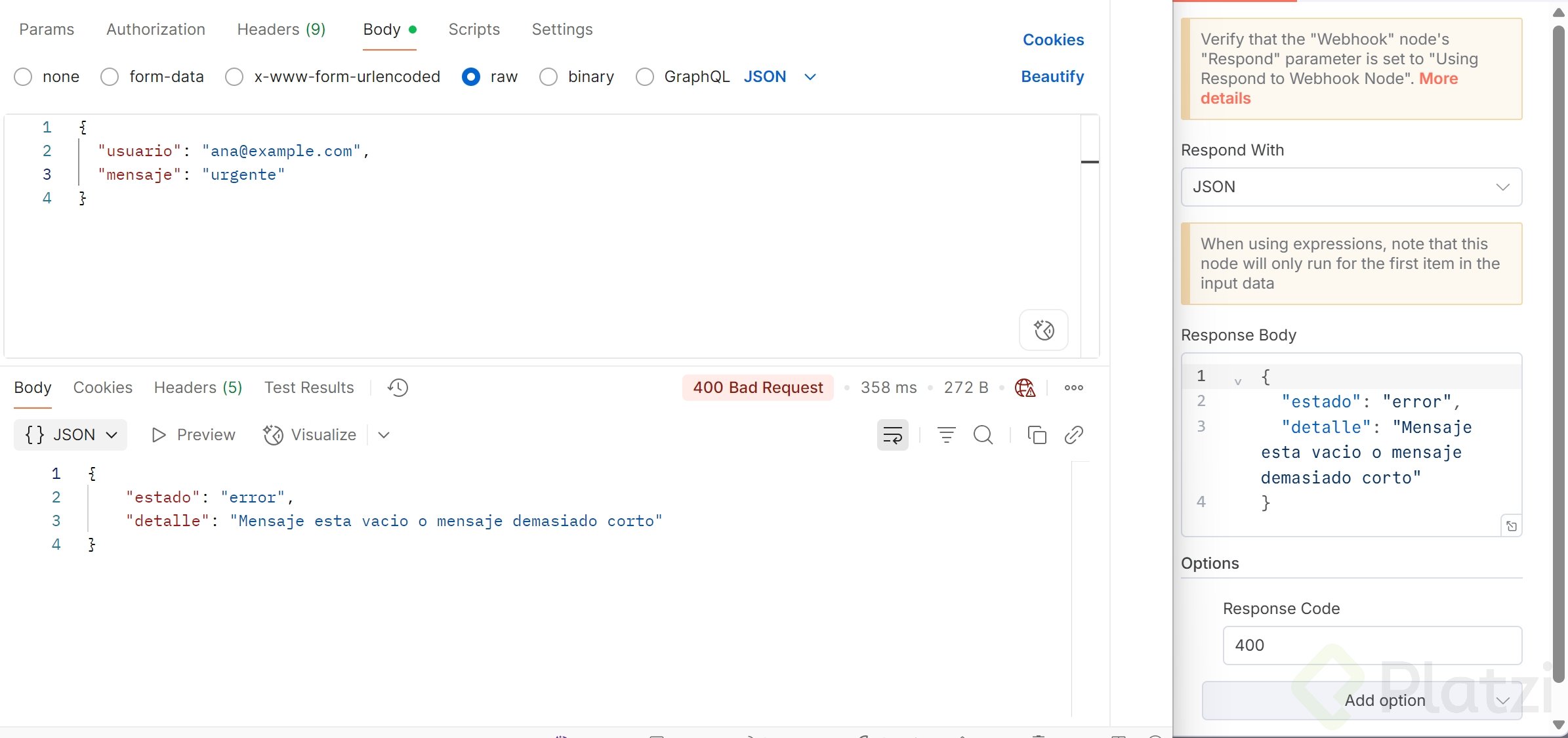1568x738 pixels.
Task: Choose the binary body option
Action: click(548, 77)
